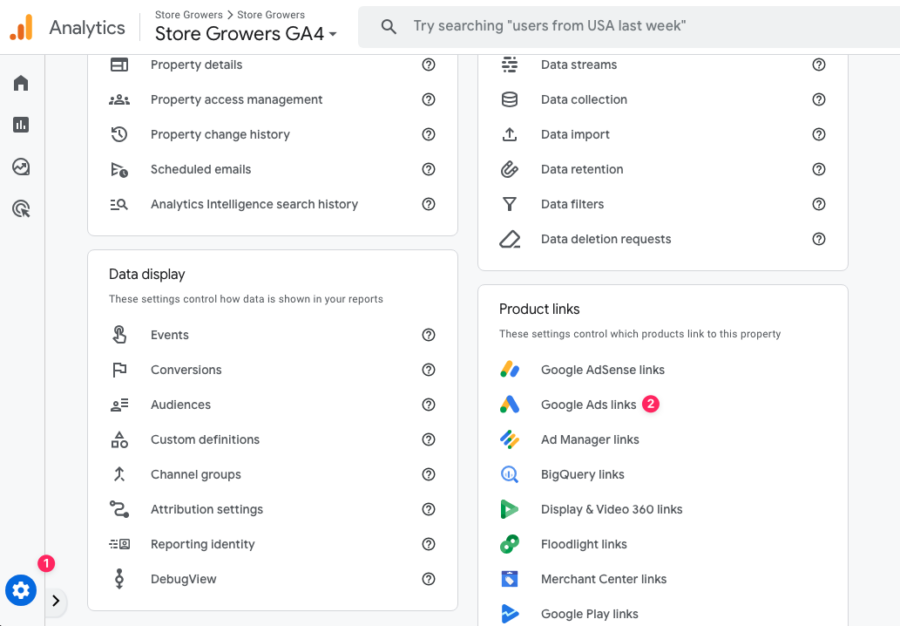Open Google Ads links
The width and height of the screenshot is (900, 626).
588,405
